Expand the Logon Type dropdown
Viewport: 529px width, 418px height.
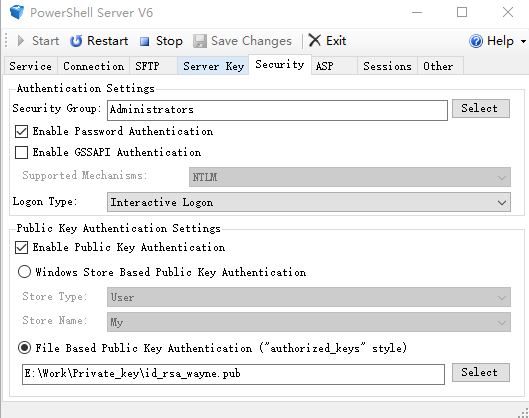point(309,202)
